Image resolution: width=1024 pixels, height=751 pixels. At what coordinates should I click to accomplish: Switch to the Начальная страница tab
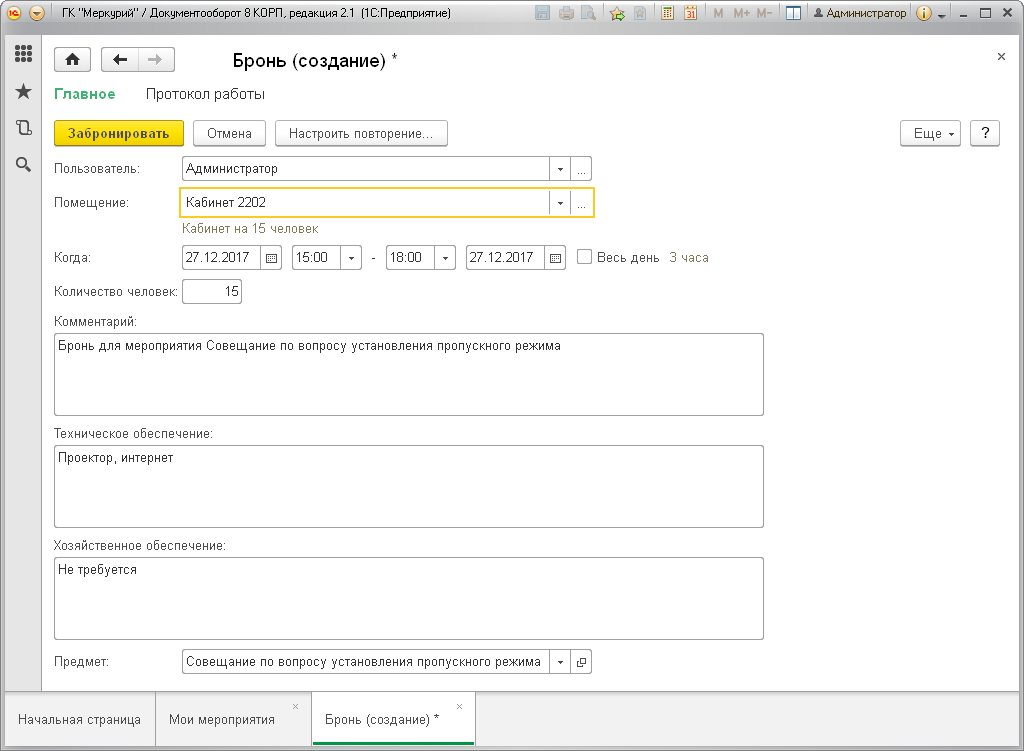click(79, 719)
